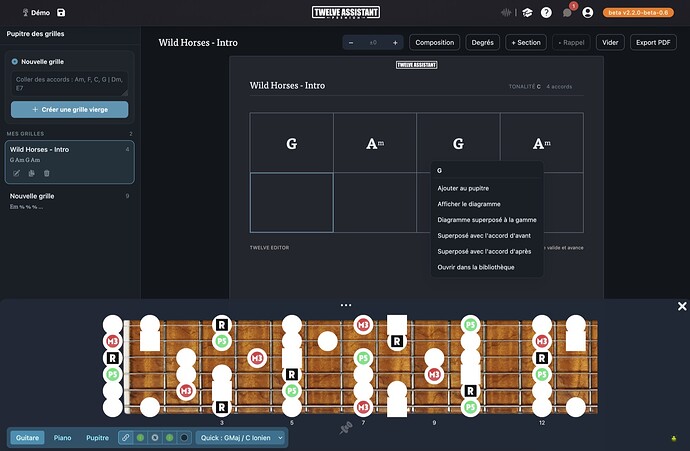Choose Afficher le diagramme in context menu
This screenshot has height=451, width=690.
[x=469, y=204]
